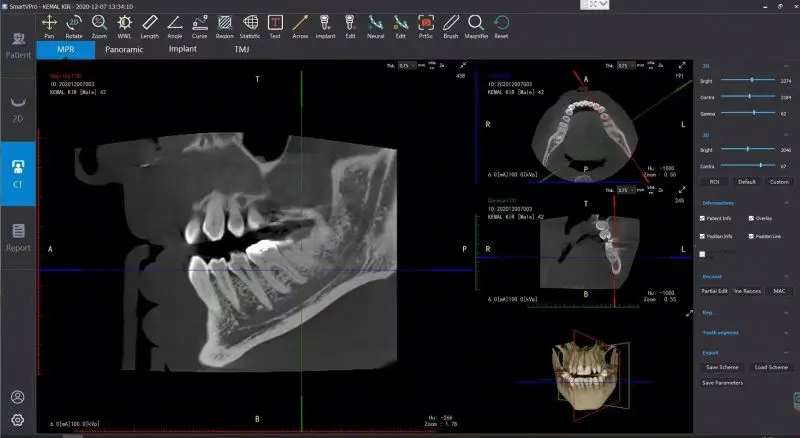This screenshot has width=800, height=438.
Task: Toggle the Position Line checkbox
Action: coord(751,236)
